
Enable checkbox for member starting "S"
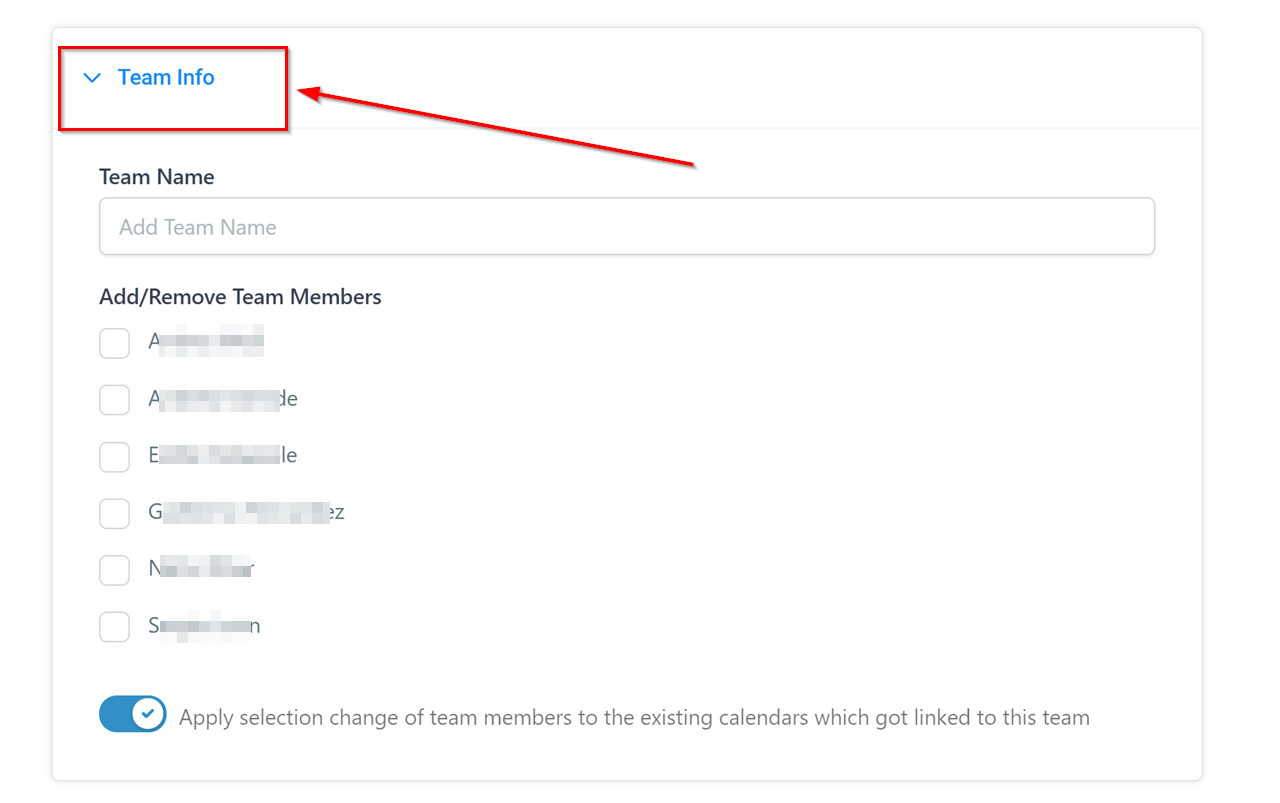coord(115,627)
